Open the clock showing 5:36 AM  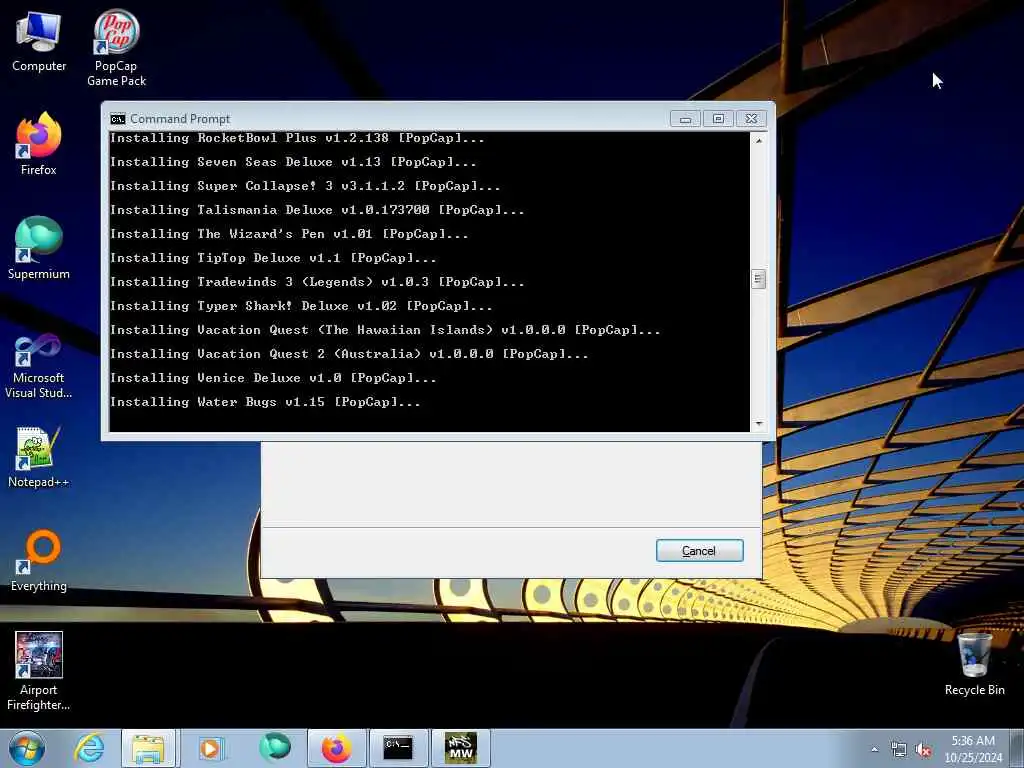(x=973, y=749)
